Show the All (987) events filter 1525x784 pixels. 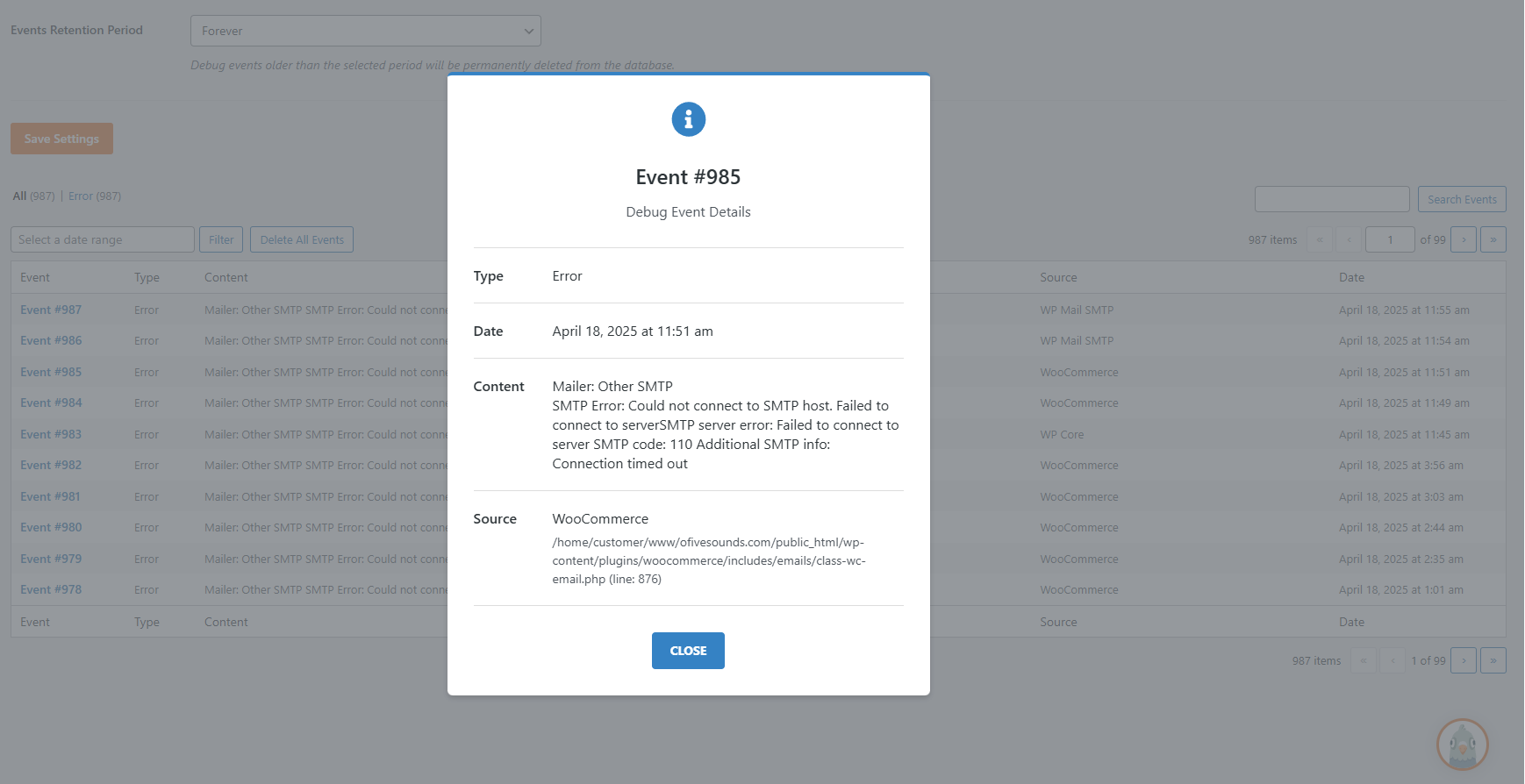33,196
